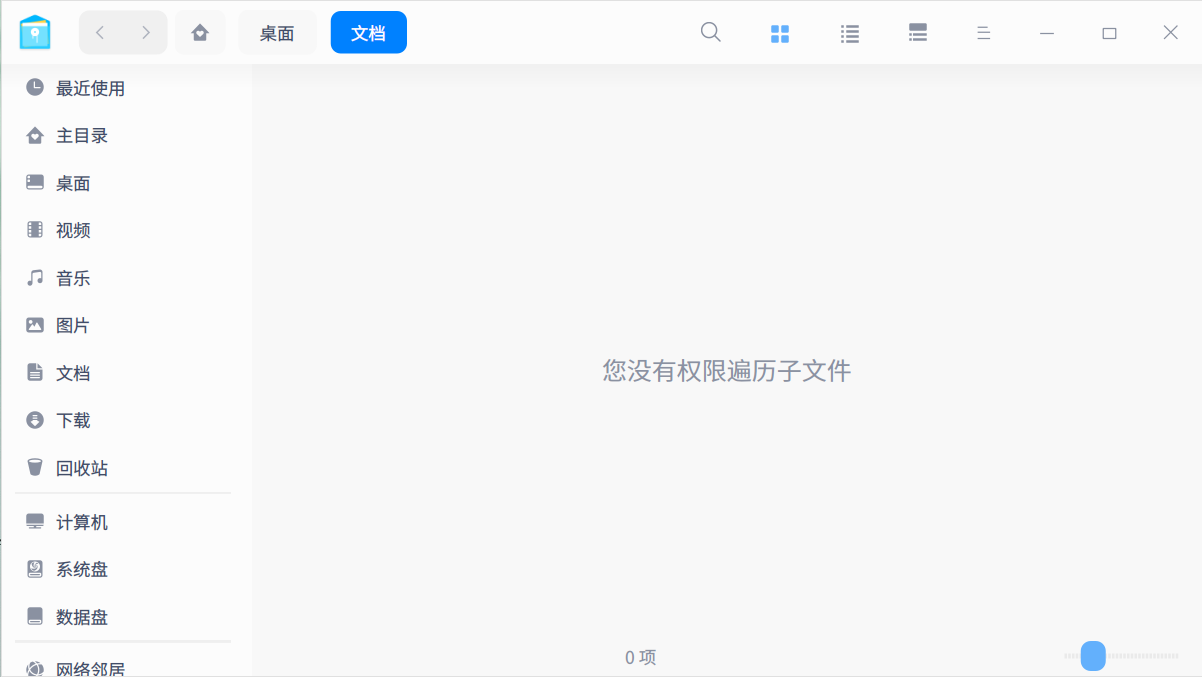Switch to the 桌面 breadcrumb tab
This screenshot has height=677, width=1202.
[x=277, y=32]
